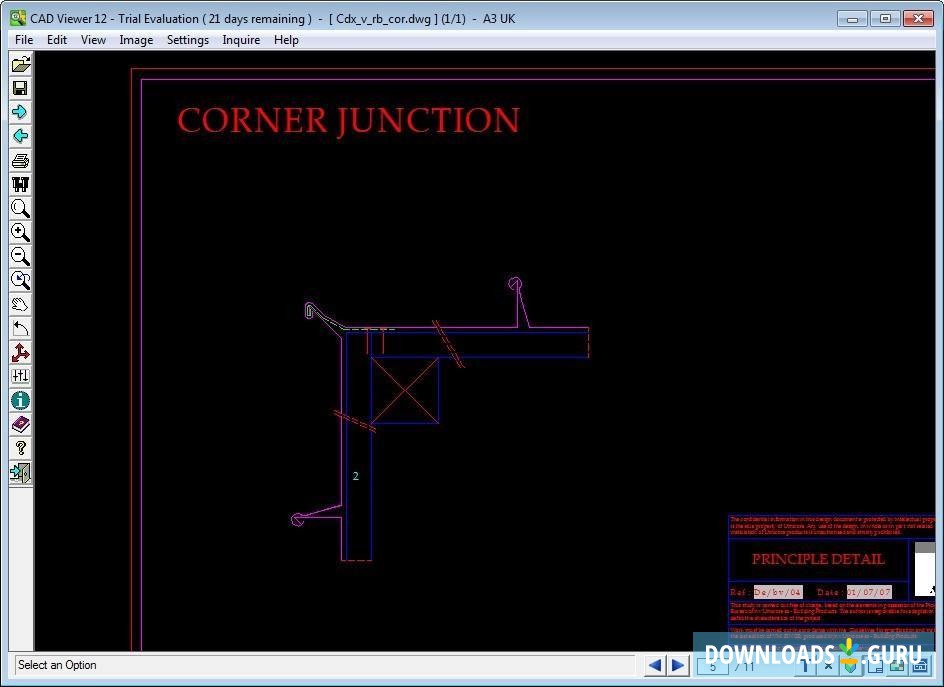Click the PRINCIPLE DETAIL title block text
Viewport: 944px width, 687px height.
coord(818,559)
